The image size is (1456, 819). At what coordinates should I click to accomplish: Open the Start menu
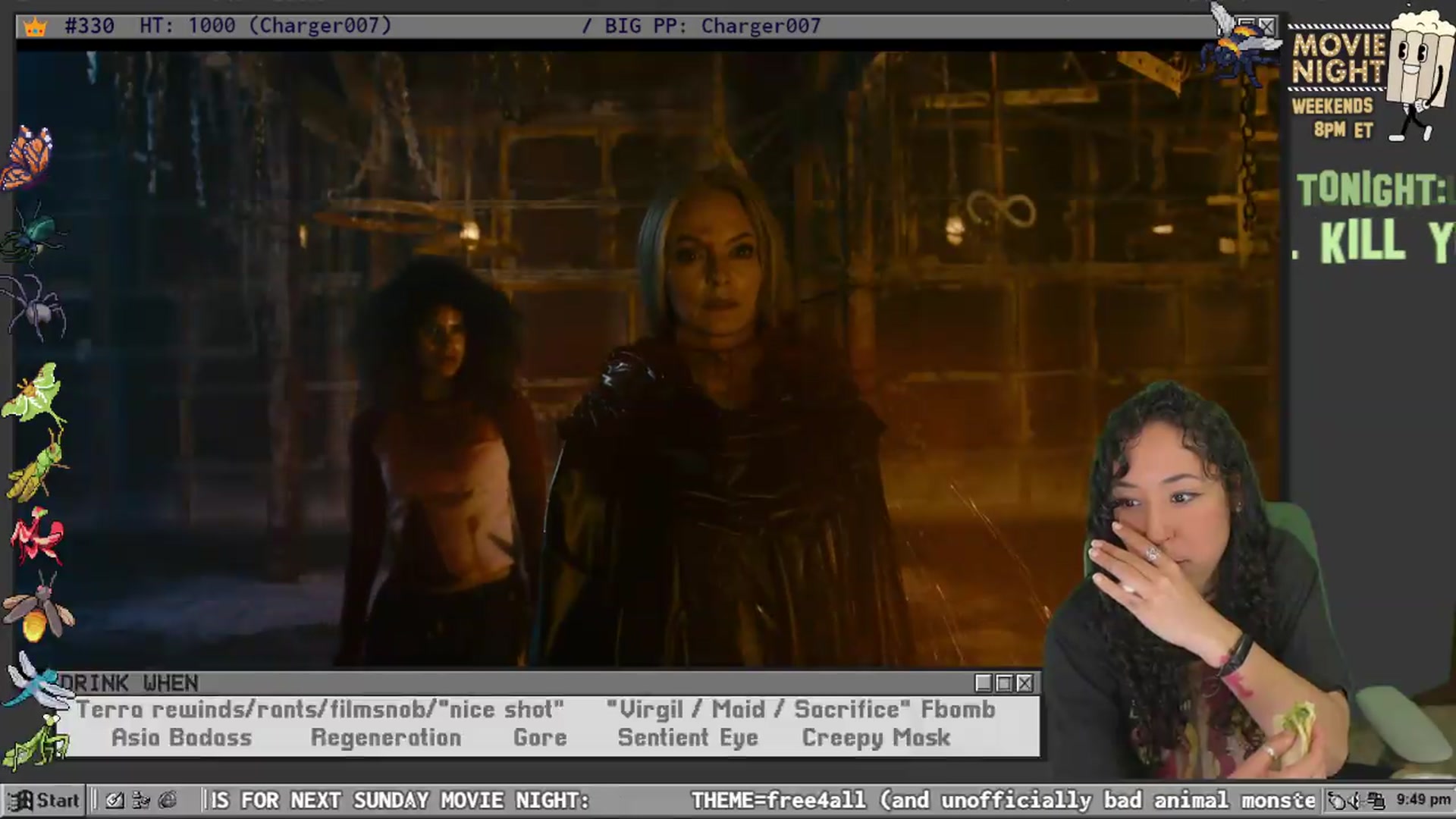coord(43,800)
